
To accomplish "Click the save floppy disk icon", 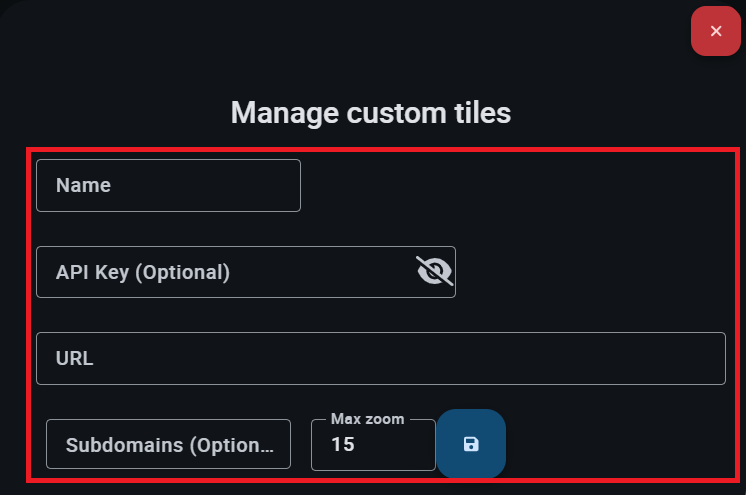I will click(471, 444).
